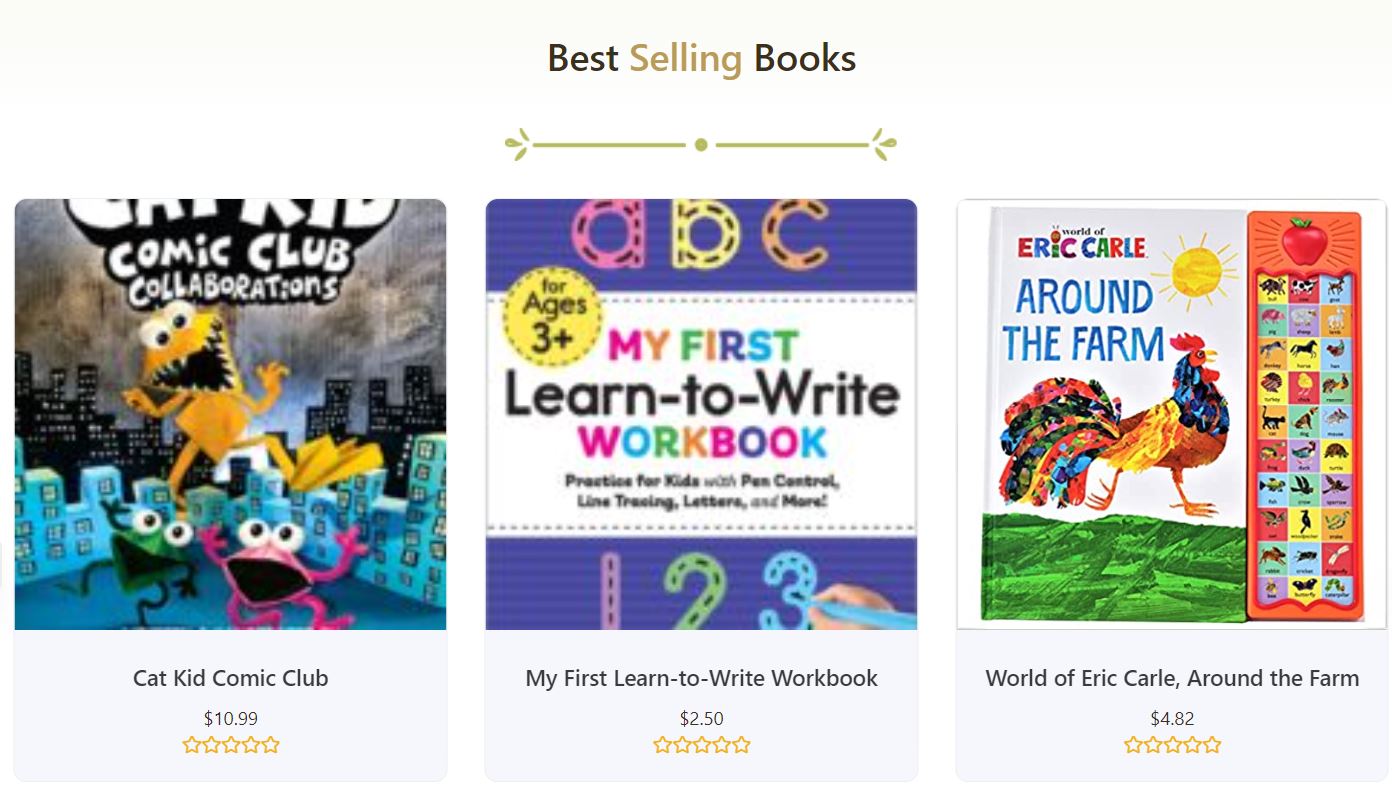Give Learn-to-Write Workbook a one-star rating
Screen dimensions: 1392x807
click(663, 745)
